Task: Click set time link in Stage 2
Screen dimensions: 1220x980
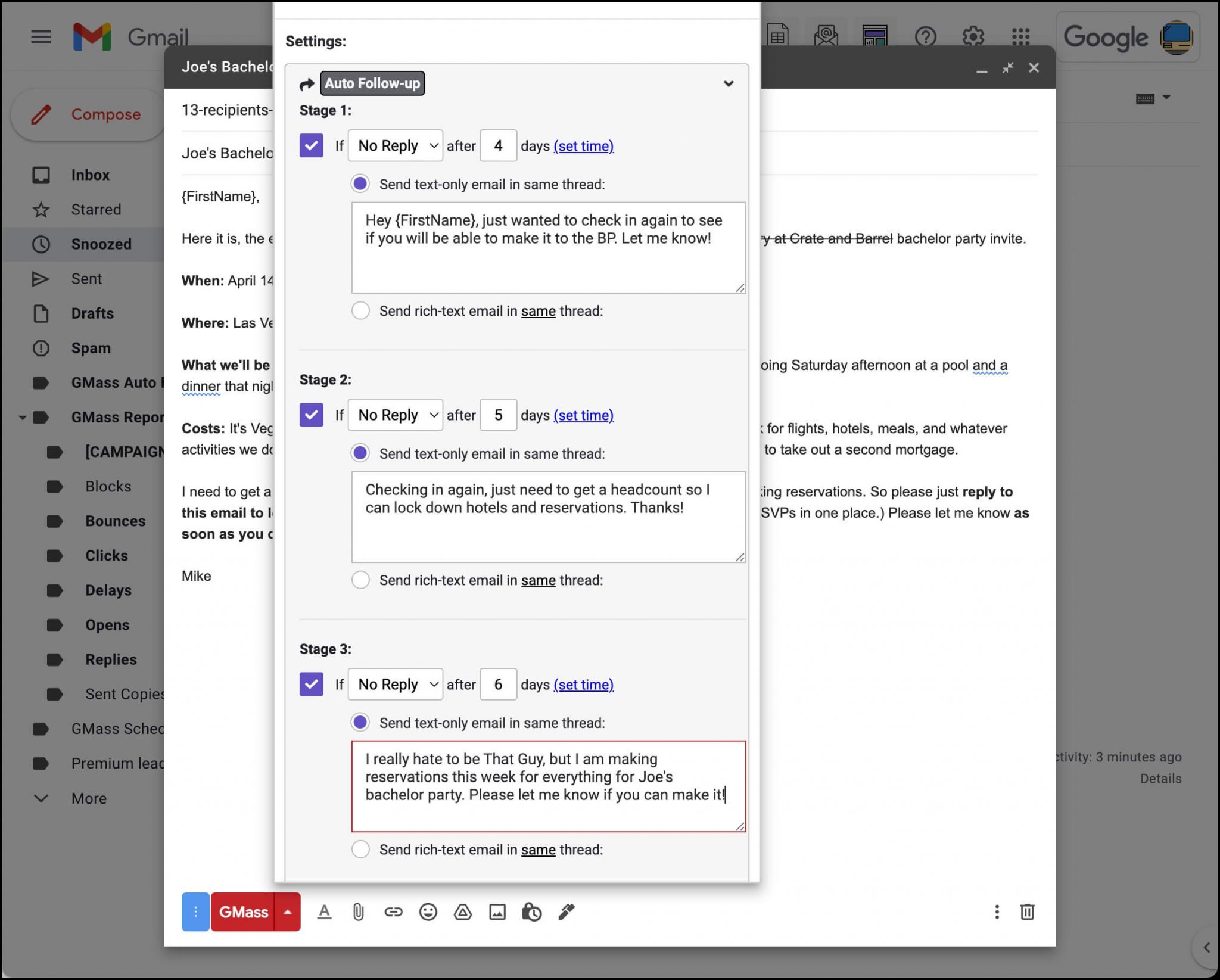Action: click(583, 415)
